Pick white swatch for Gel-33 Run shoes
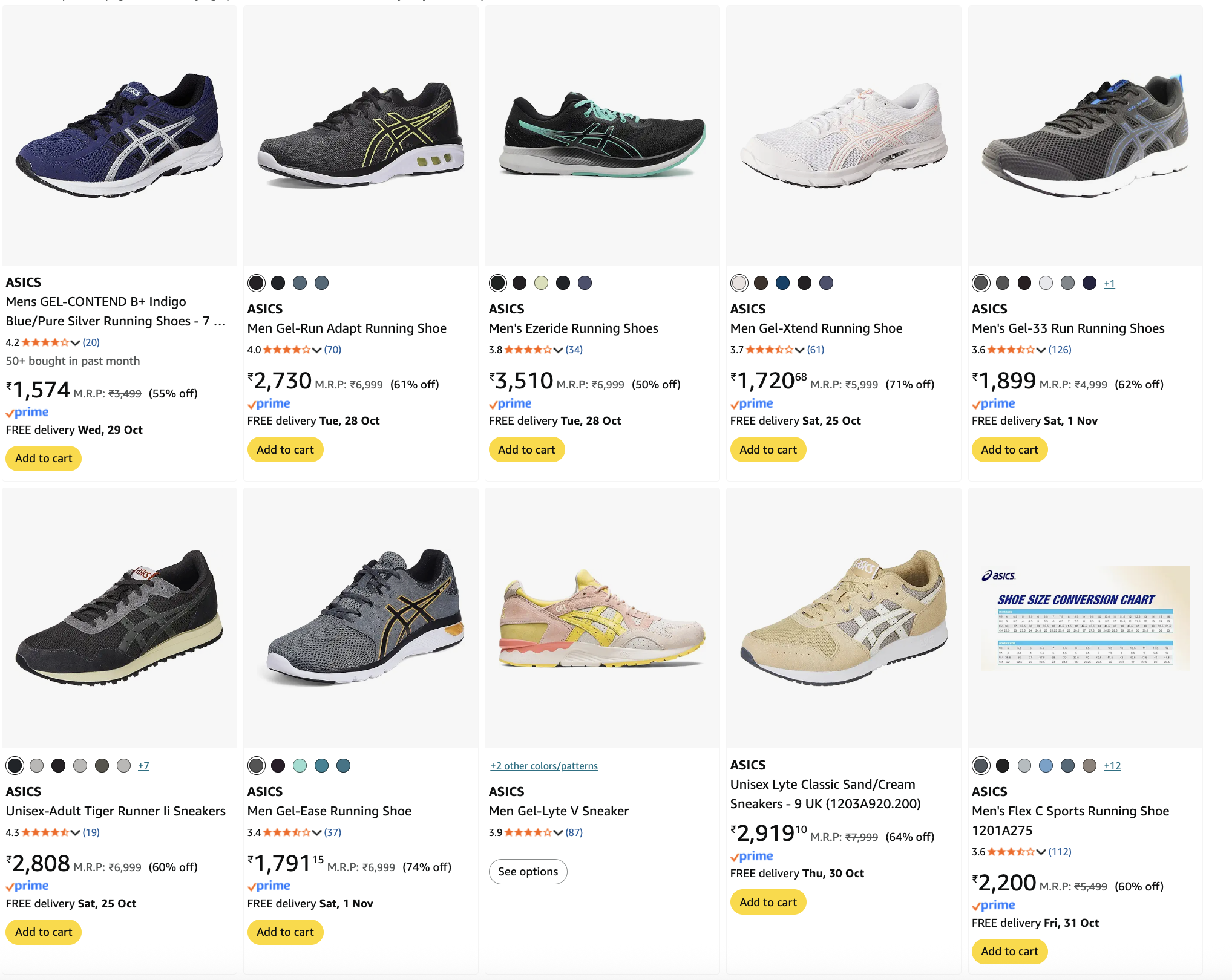 1046,283
